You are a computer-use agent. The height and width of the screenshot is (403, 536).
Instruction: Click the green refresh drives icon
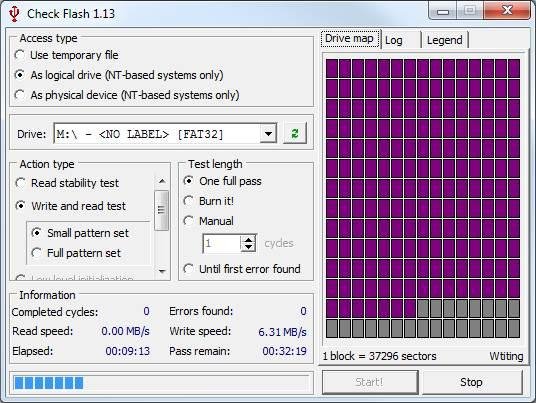tap(295, 133)
